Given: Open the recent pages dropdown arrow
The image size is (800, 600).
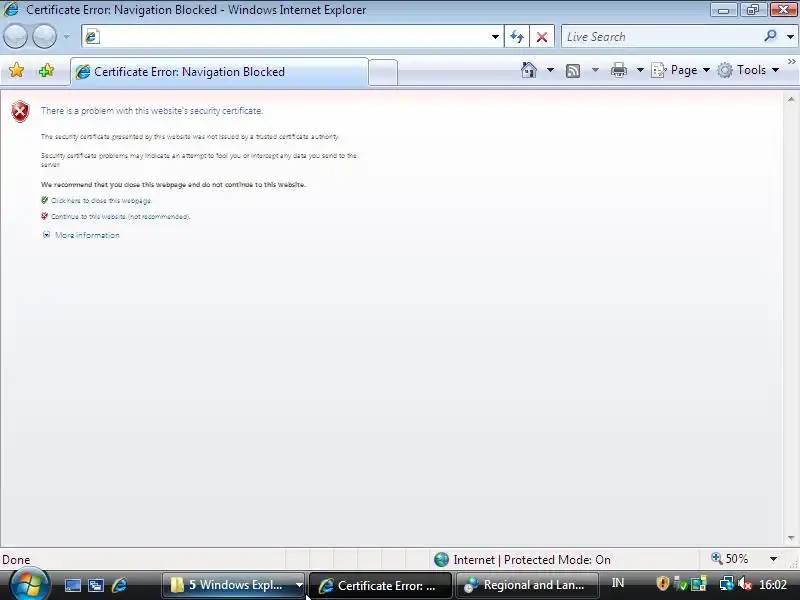Looking at the screenshot, I should pyautogui.click(x=67, y=37).
